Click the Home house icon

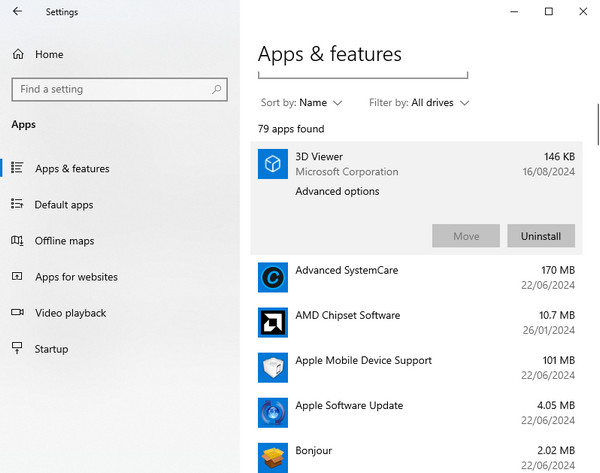click(x=18, y=54)
